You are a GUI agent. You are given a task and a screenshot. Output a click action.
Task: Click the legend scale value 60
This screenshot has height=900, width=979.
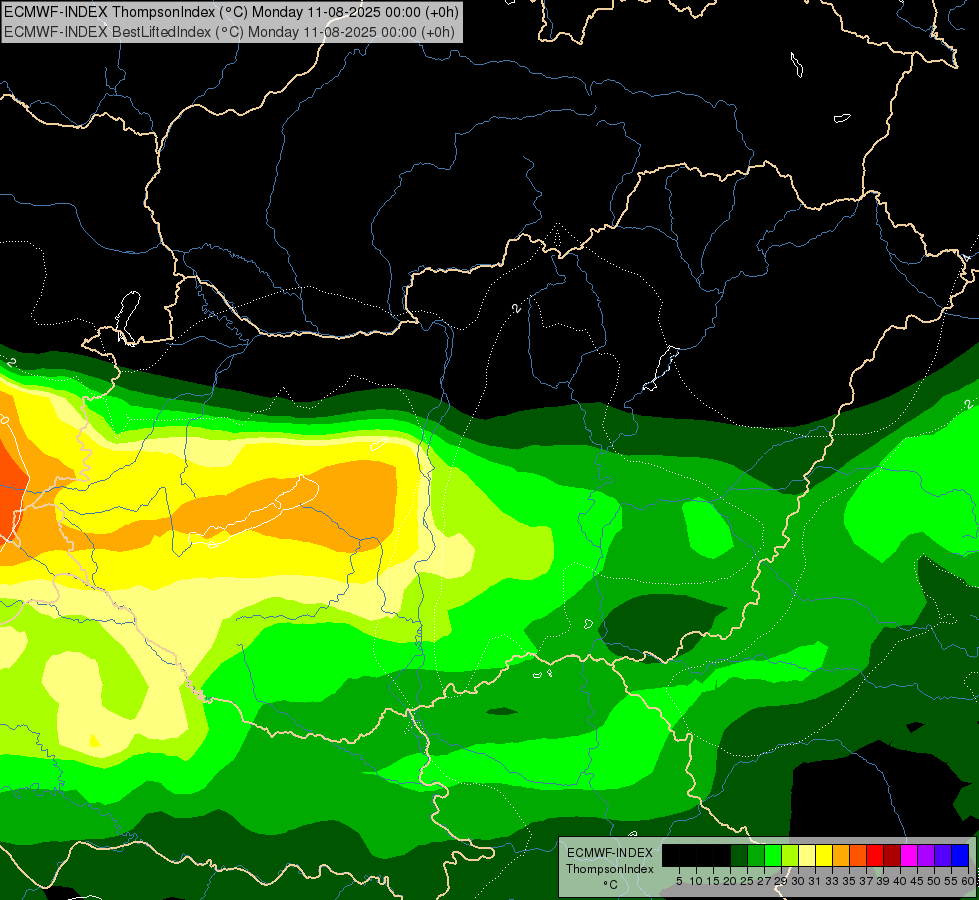(x=967, y=881)
